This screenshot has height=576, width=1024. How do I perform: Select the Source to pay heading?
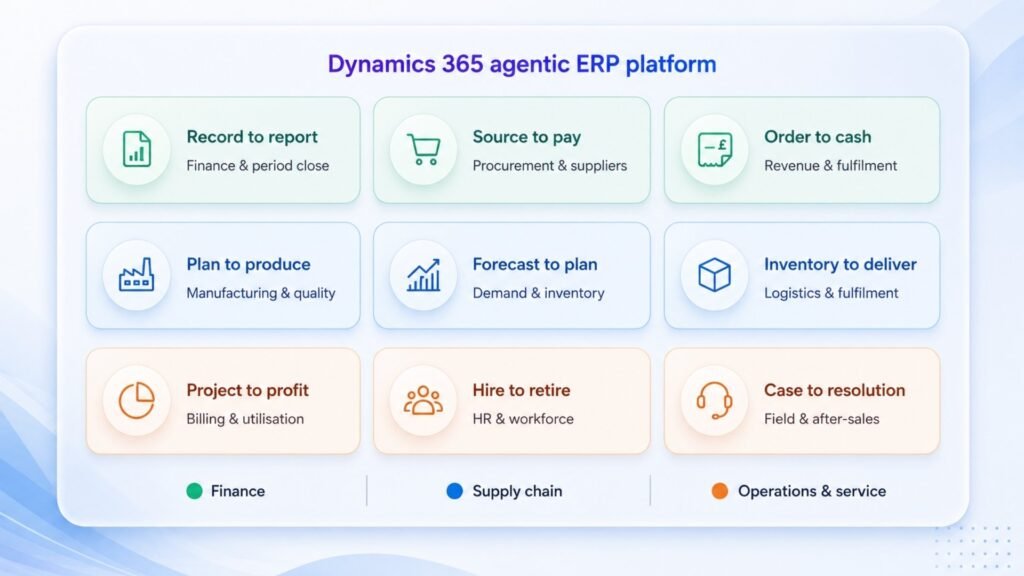526,137
